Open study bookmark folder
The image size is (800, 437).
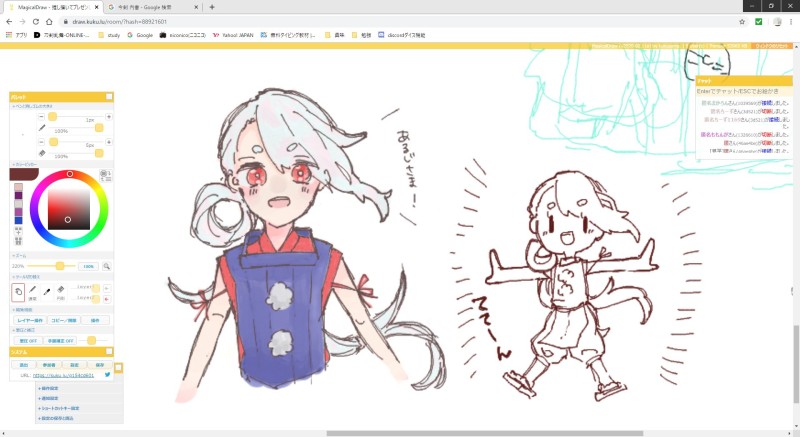[x=109, y=35]
